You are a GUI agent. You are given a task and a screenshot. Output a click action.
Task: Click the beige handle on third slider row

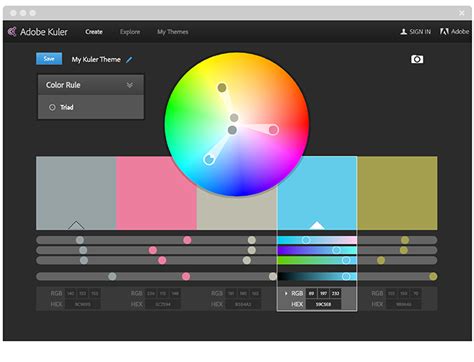[247, 260]
